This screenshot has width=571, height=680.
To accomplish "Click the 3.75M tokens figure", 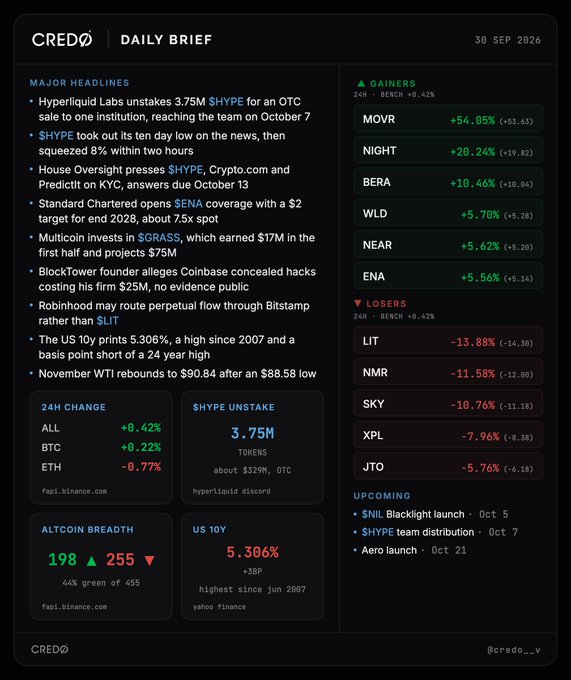I will [x=252, y=433].
